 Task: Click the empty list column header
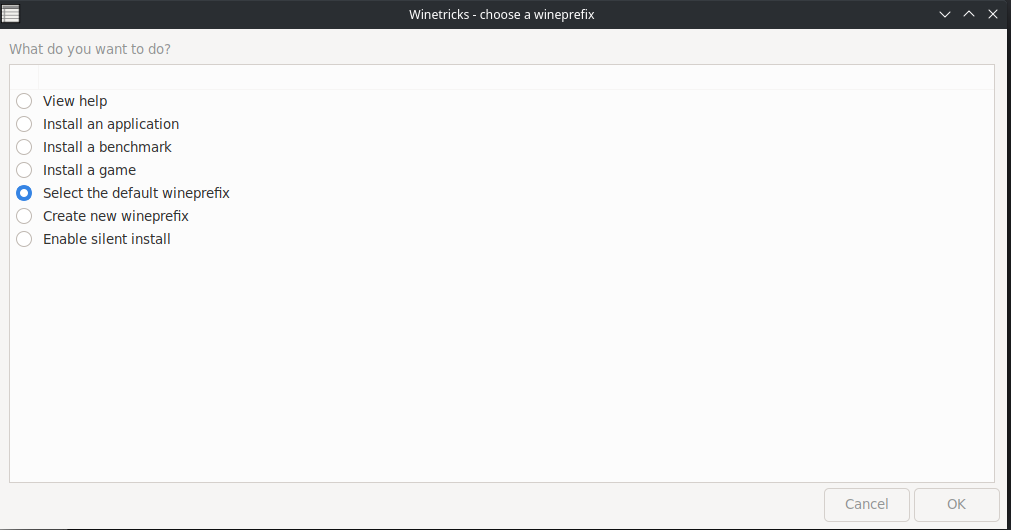516,77
